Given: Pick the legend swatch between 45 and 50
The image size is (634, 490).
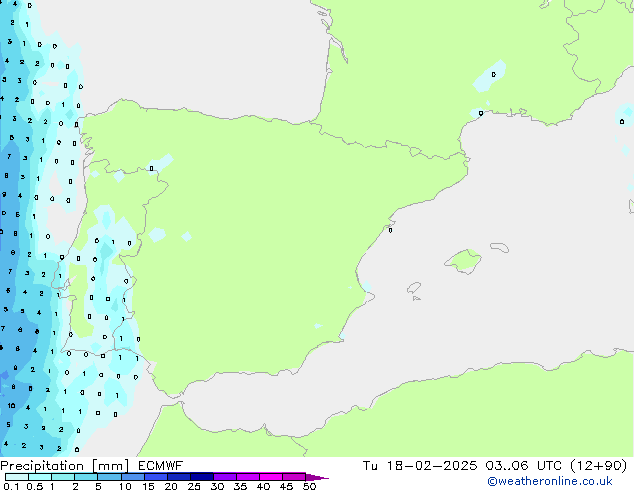Looking at the screenshot, I should click(294, 477).
